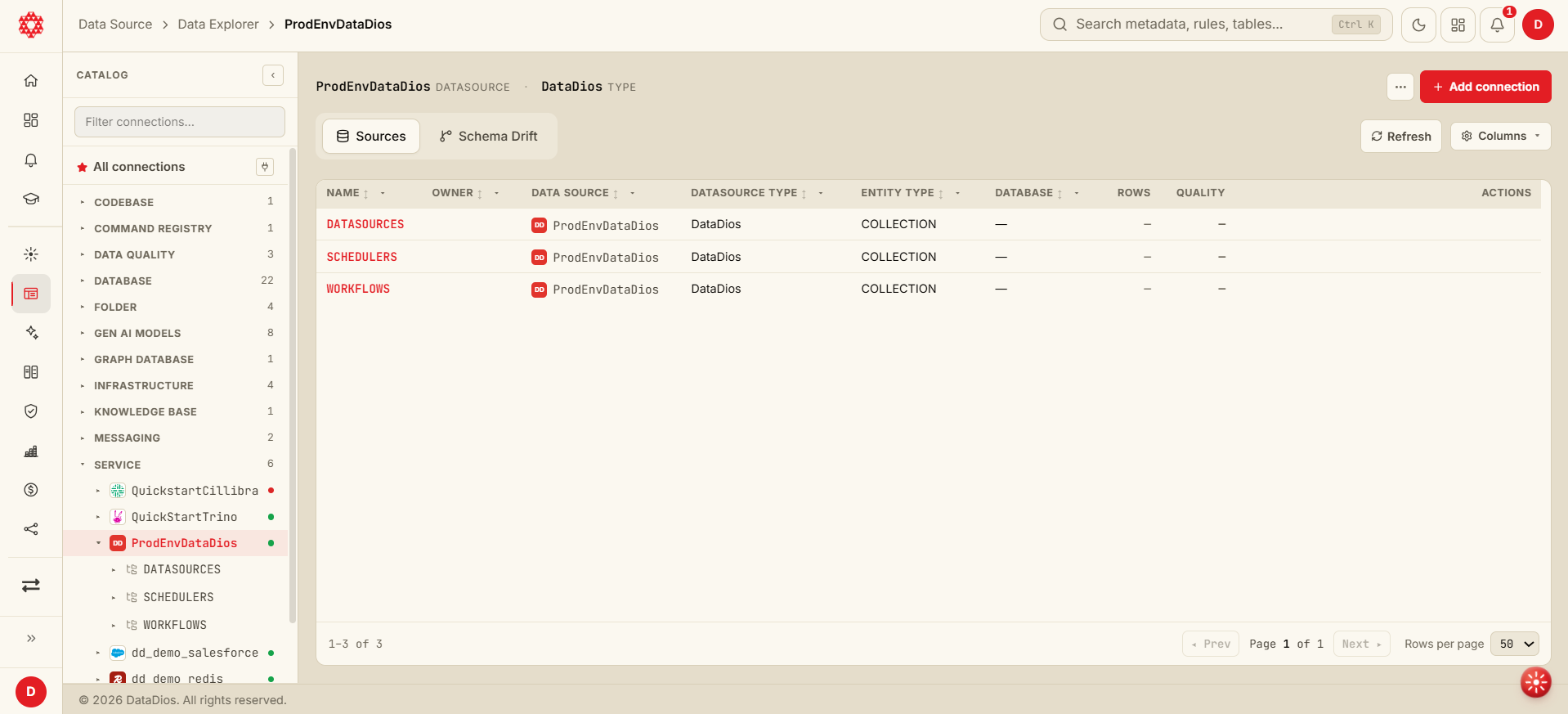Switch to the Schema Drift tab
This screenshot has height=714, width=1568.
click(x=489, y=136)
